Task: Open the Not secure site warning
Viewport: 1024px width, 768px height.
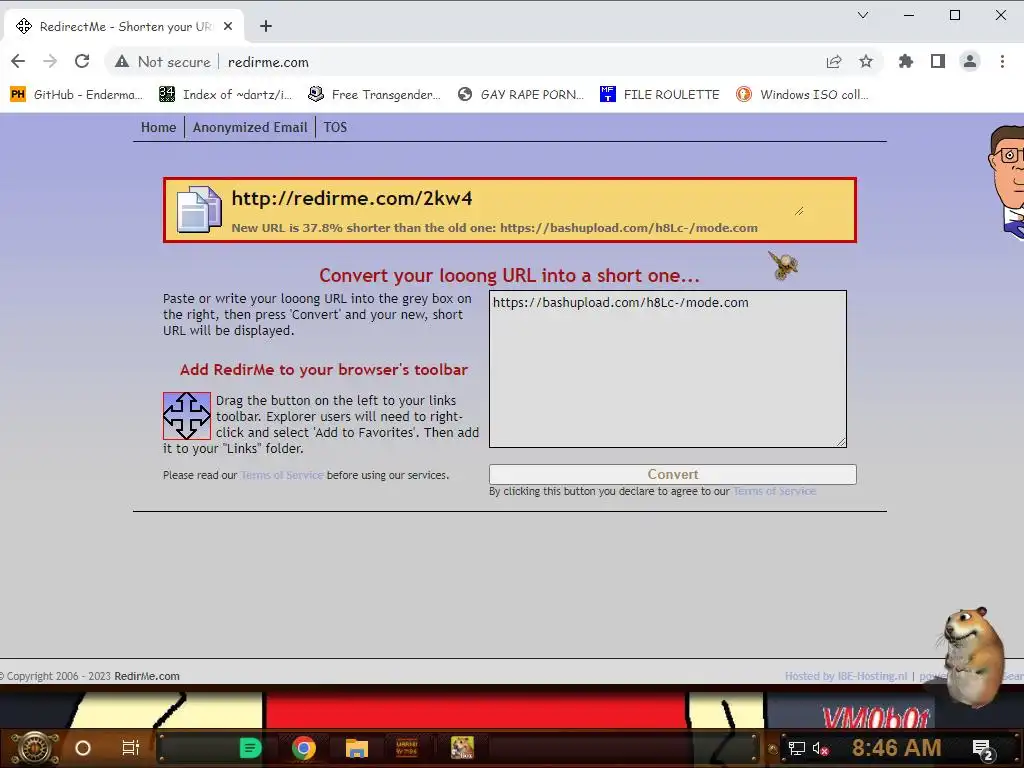Action: (x=163, y=62)
